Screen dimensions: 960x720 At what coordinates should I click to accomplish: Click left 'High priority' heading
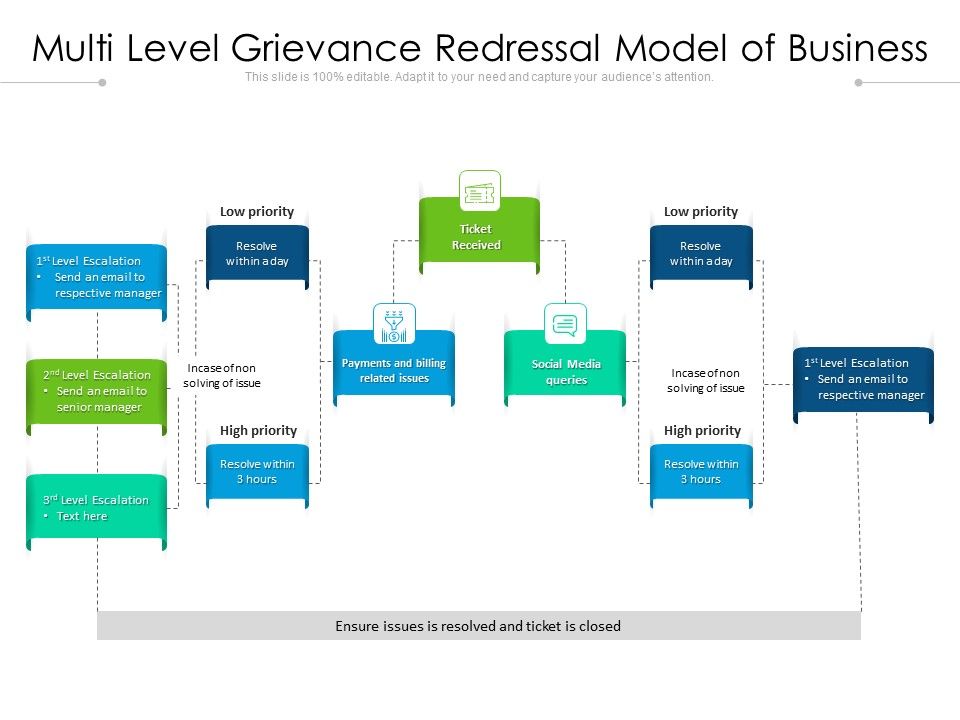tap(258, 430)
